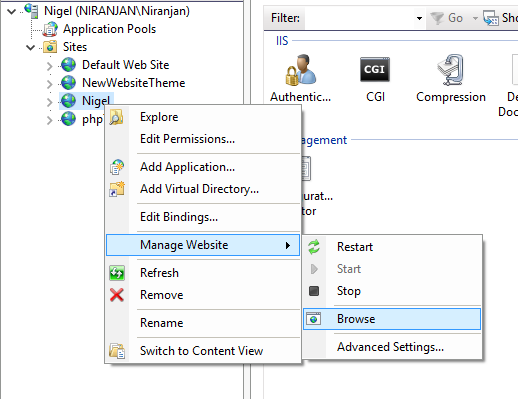The width and height of the screenshot is (518, 399).
Task: Click the Application Pools icon
Action: (x=50, y=29)
